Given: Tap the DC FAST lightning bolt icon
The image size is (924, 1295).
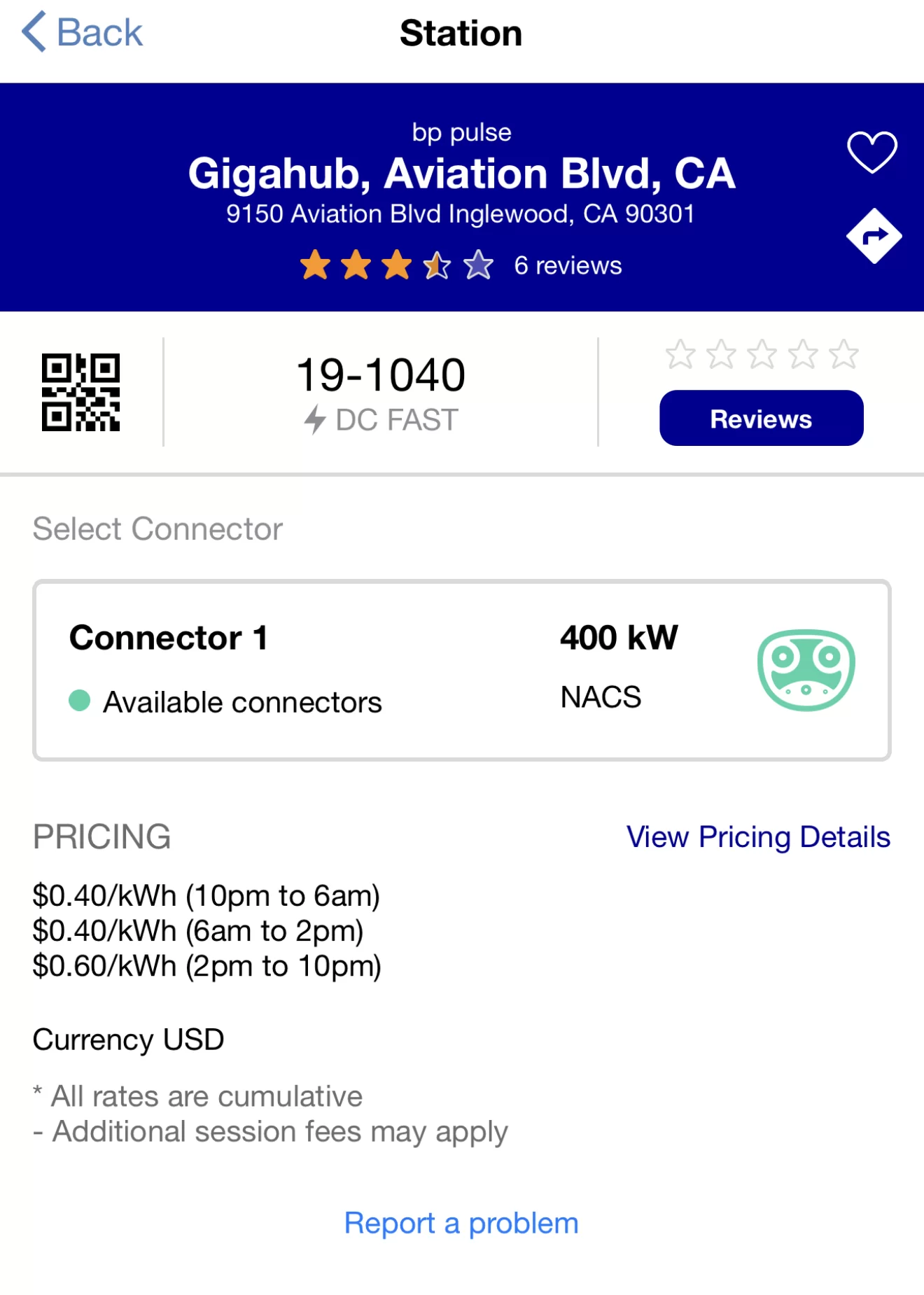Looking at the screenshot, I should point(314,420).
